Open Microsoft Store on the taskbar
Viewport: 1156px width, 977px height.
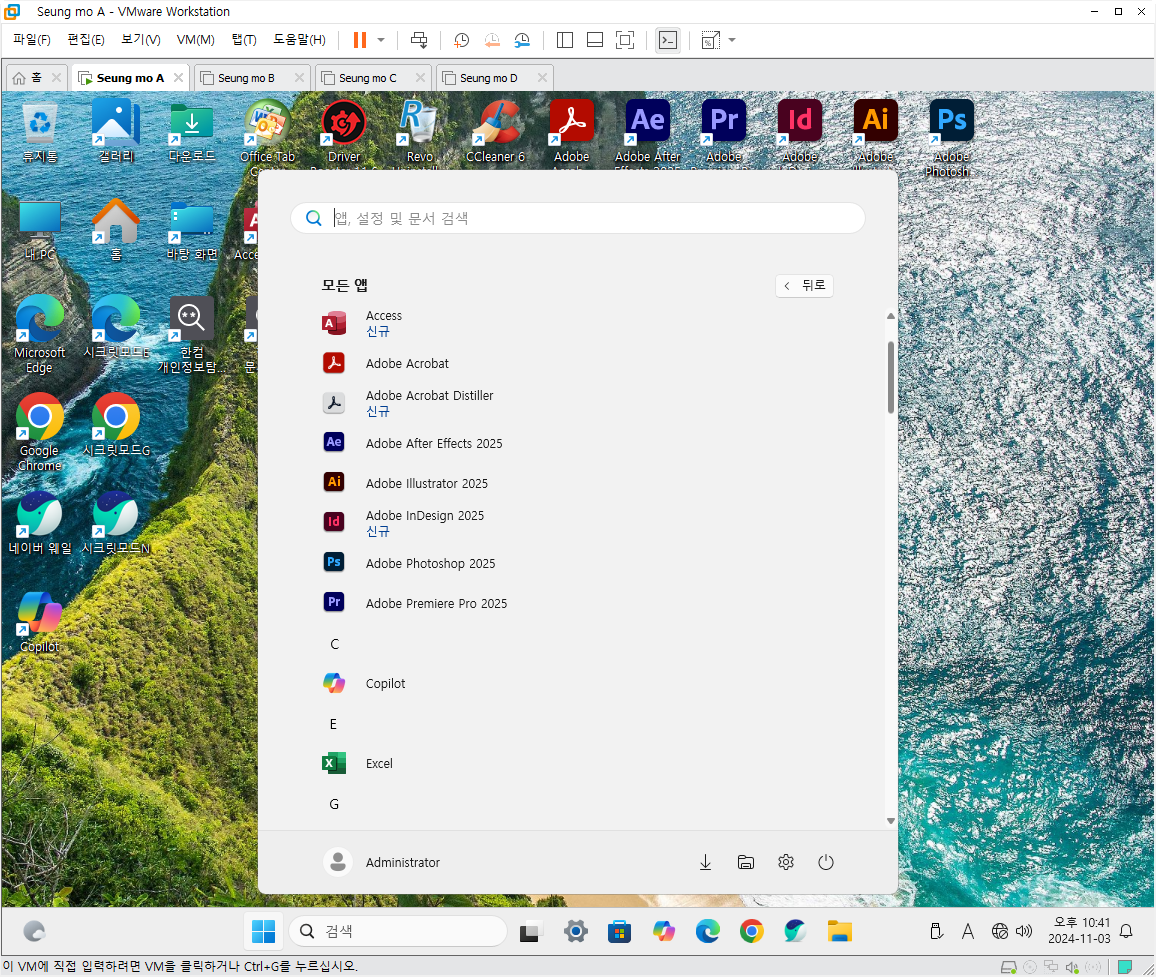tap(619, 931)
